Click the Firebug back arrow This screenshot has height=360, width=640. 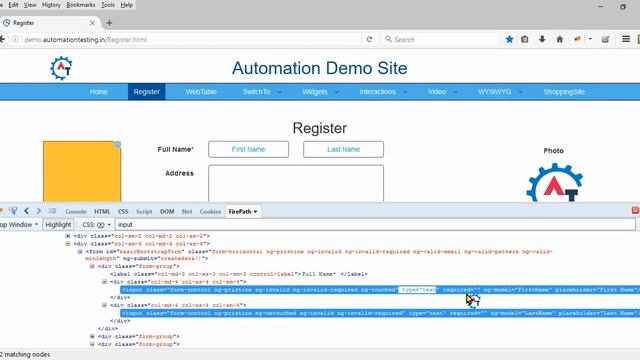pyautogui.click(x=27, y=211)
